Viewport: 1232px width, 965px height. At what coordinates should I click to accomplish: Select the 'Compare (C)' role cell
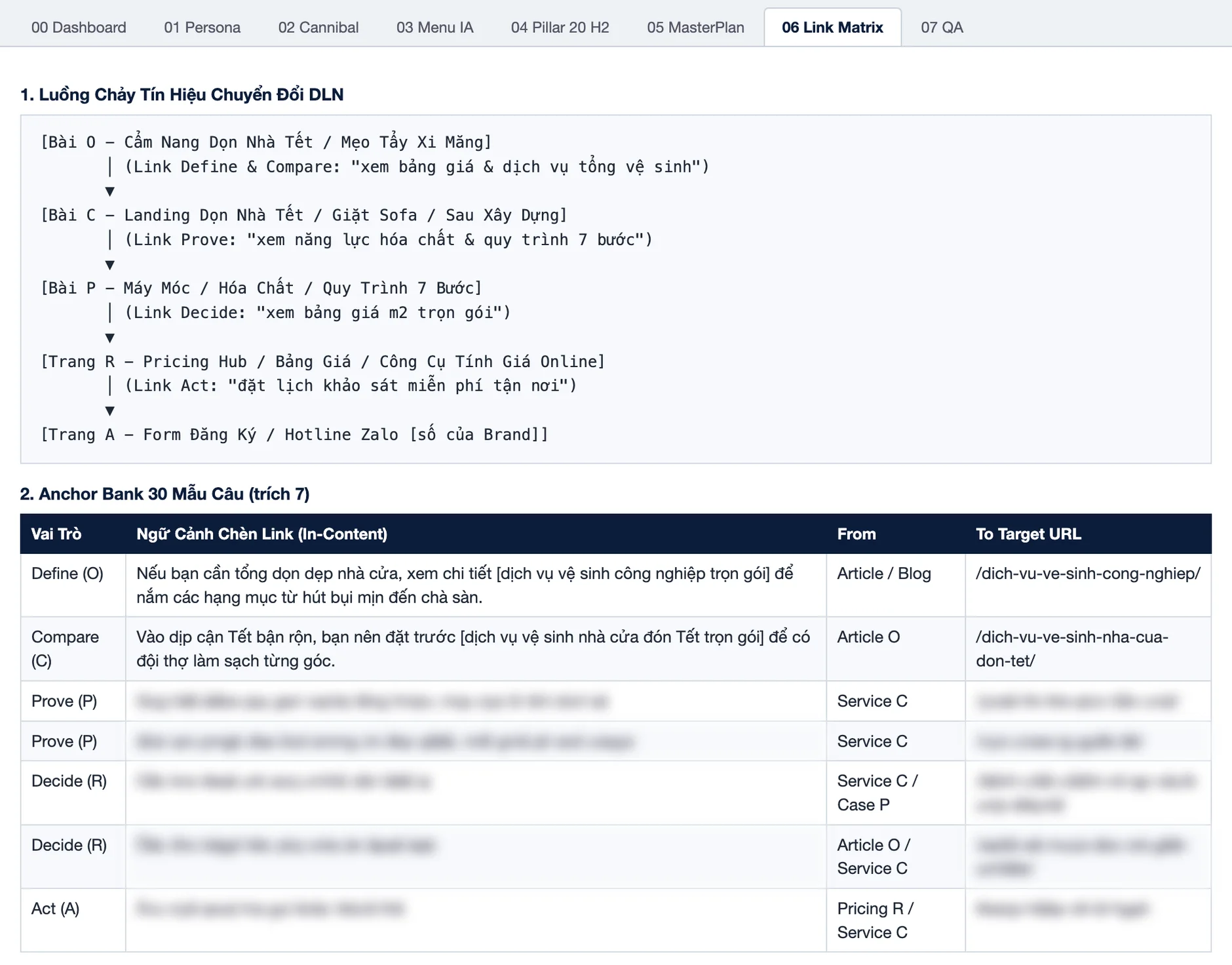point(73,648)
